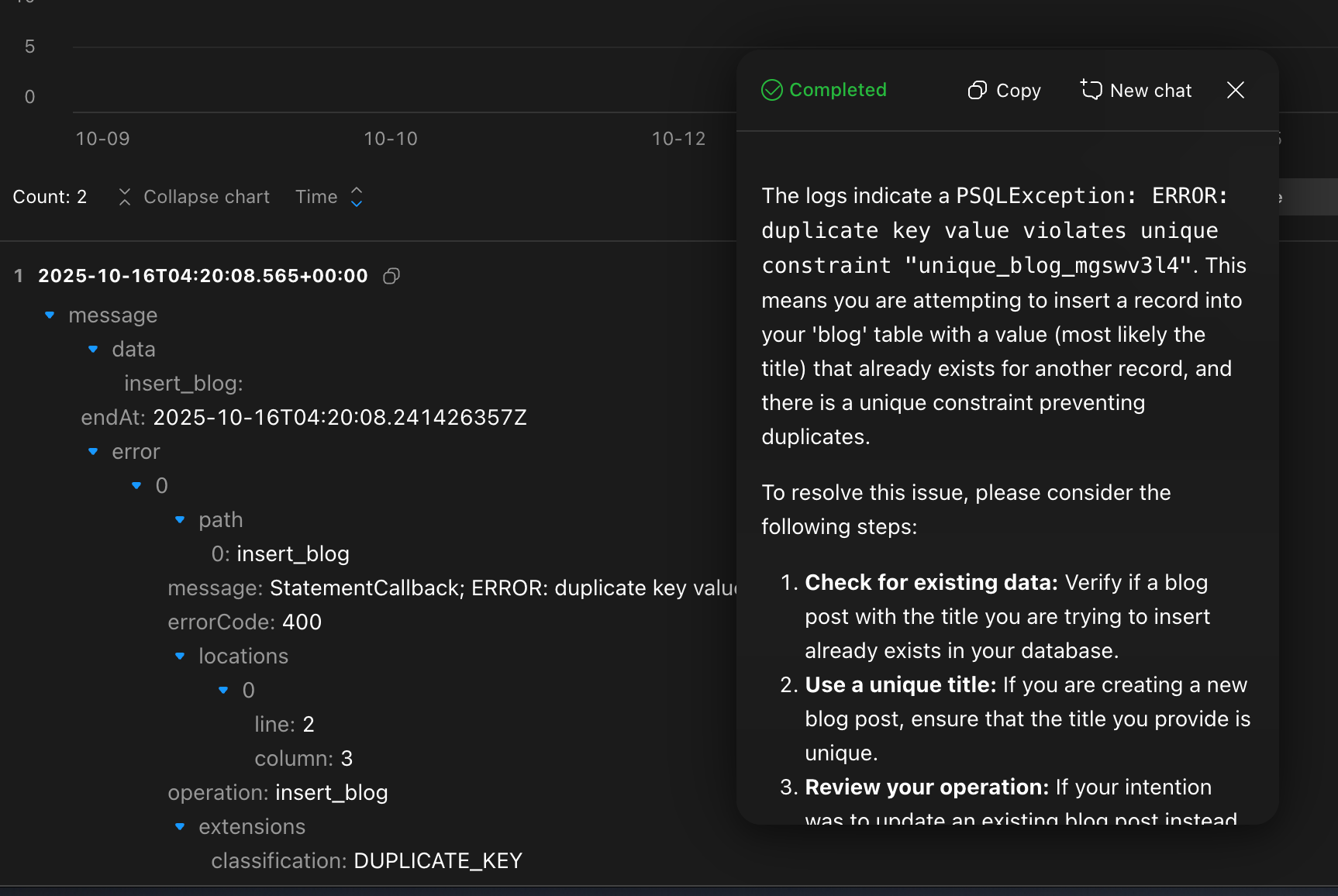Viewport: 1338px width, 896px height.
Task: Click the DUPLICATE_KEY classification value
Action: pos(437,861)
